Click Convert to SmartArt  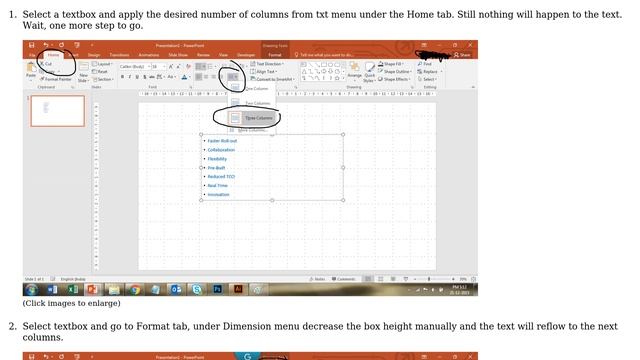click(x=272, y=79)
